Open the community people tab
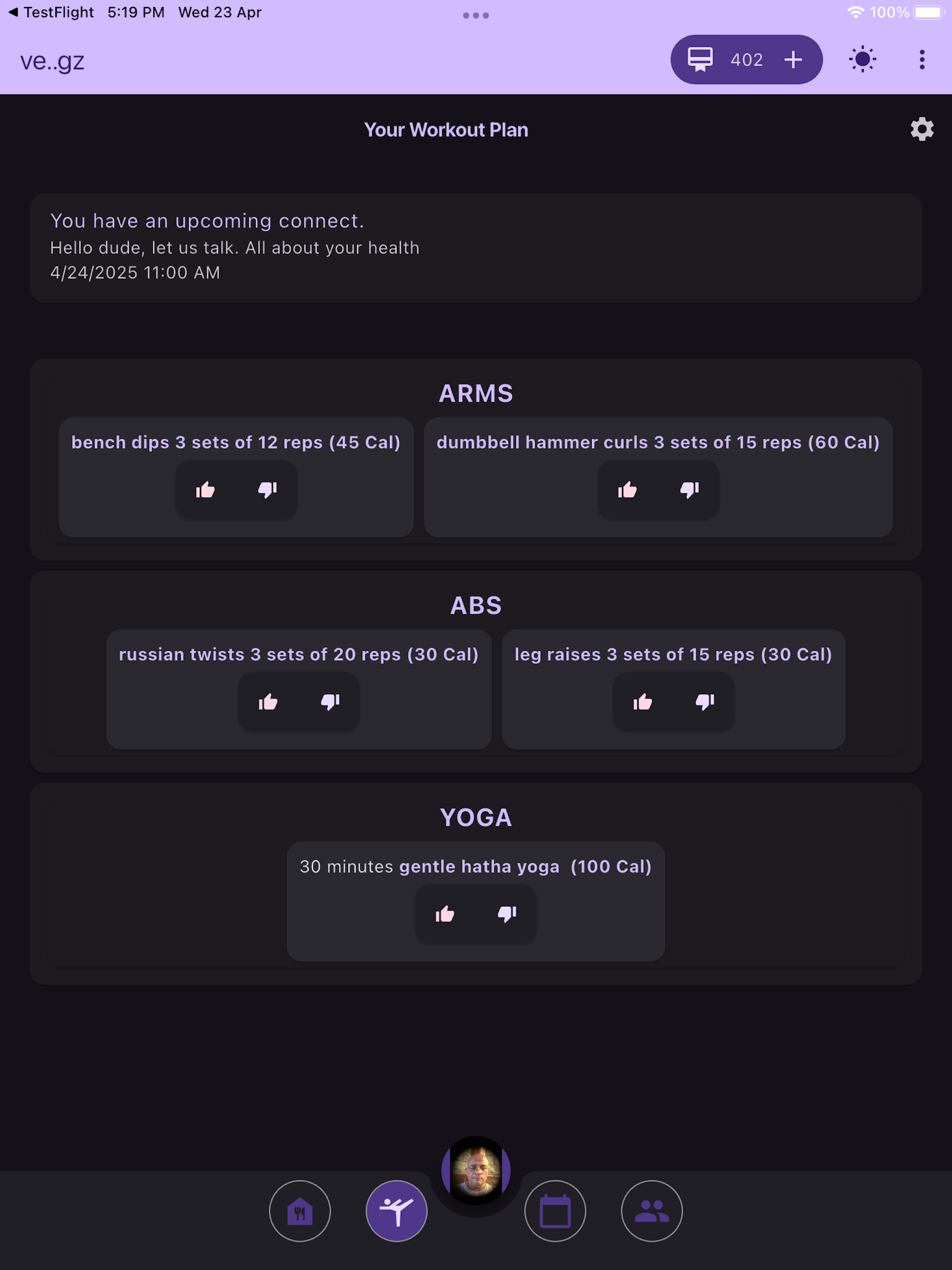 click(652, 1211)
